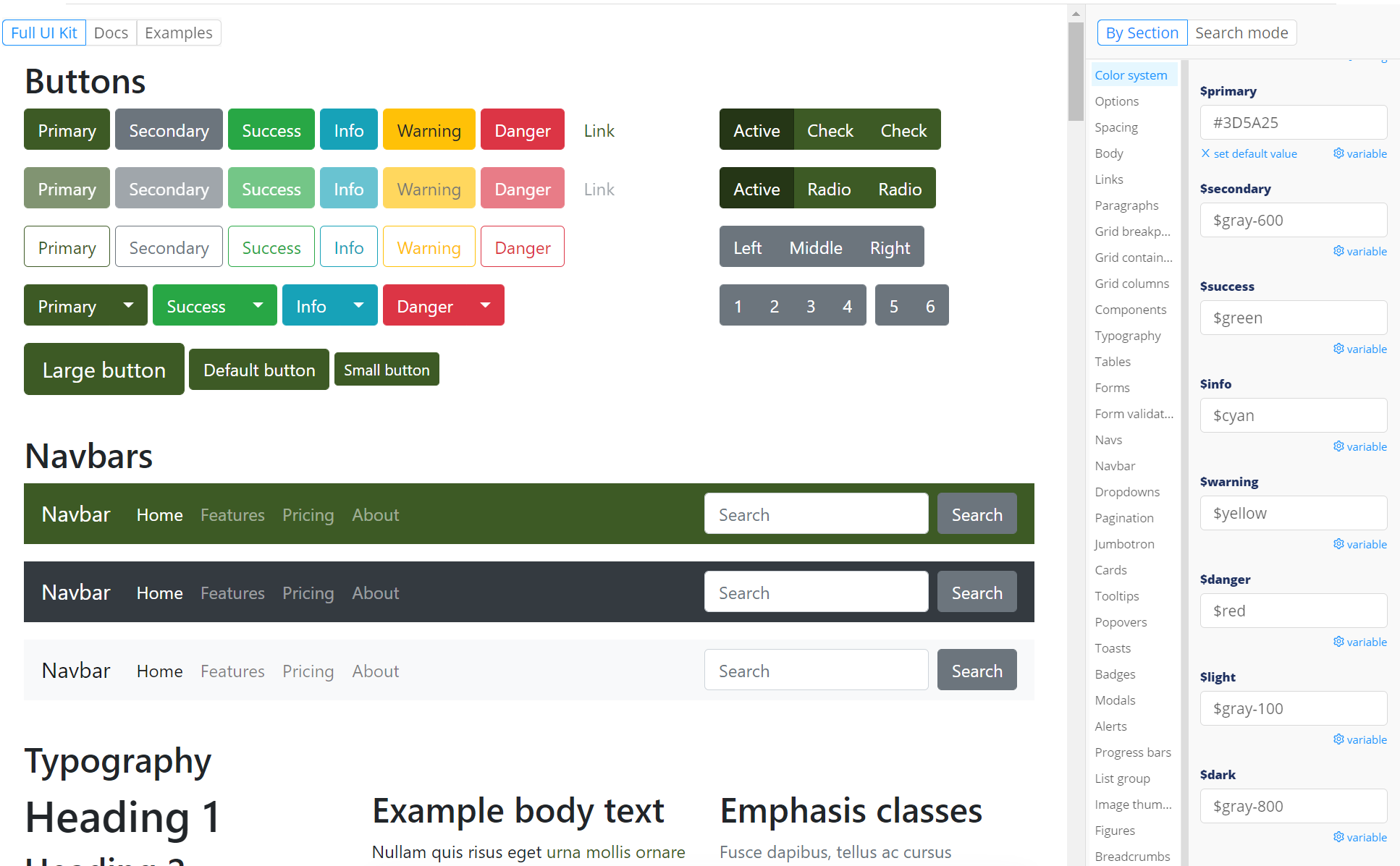Select the first Radio button

coord(829,188)
